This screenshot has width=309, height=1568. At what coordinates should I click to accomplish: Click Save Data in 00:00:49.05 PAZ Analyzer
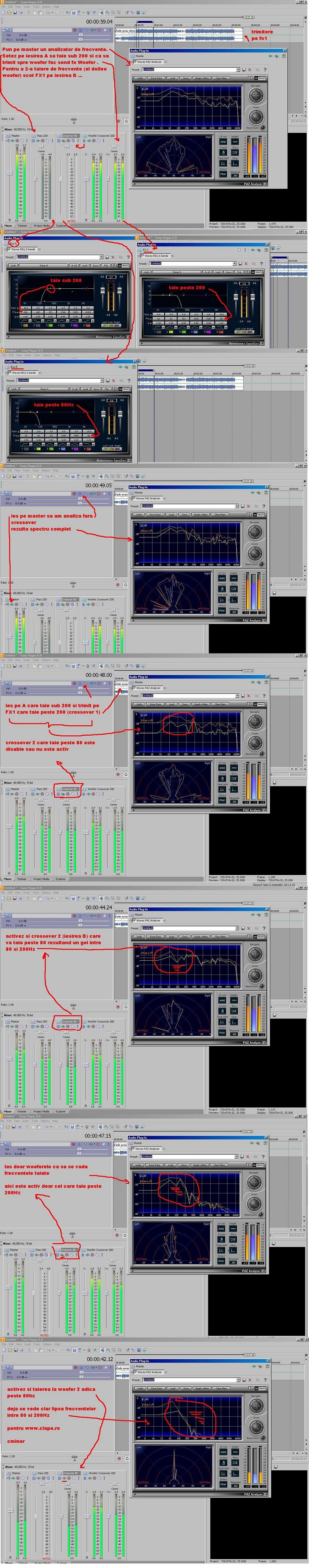[156, 514]
